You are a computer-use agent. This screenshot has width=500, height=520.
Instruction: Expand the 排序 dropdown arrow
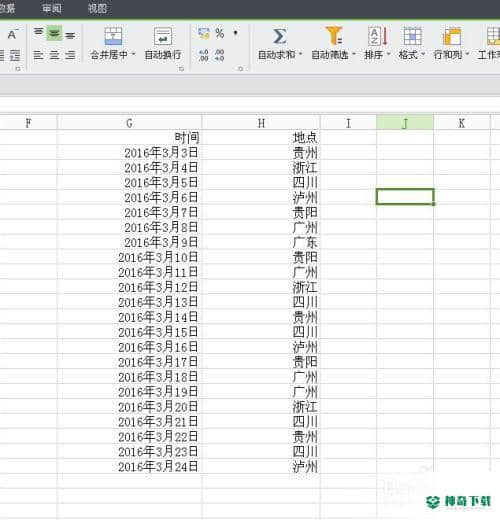click(388, 54)
